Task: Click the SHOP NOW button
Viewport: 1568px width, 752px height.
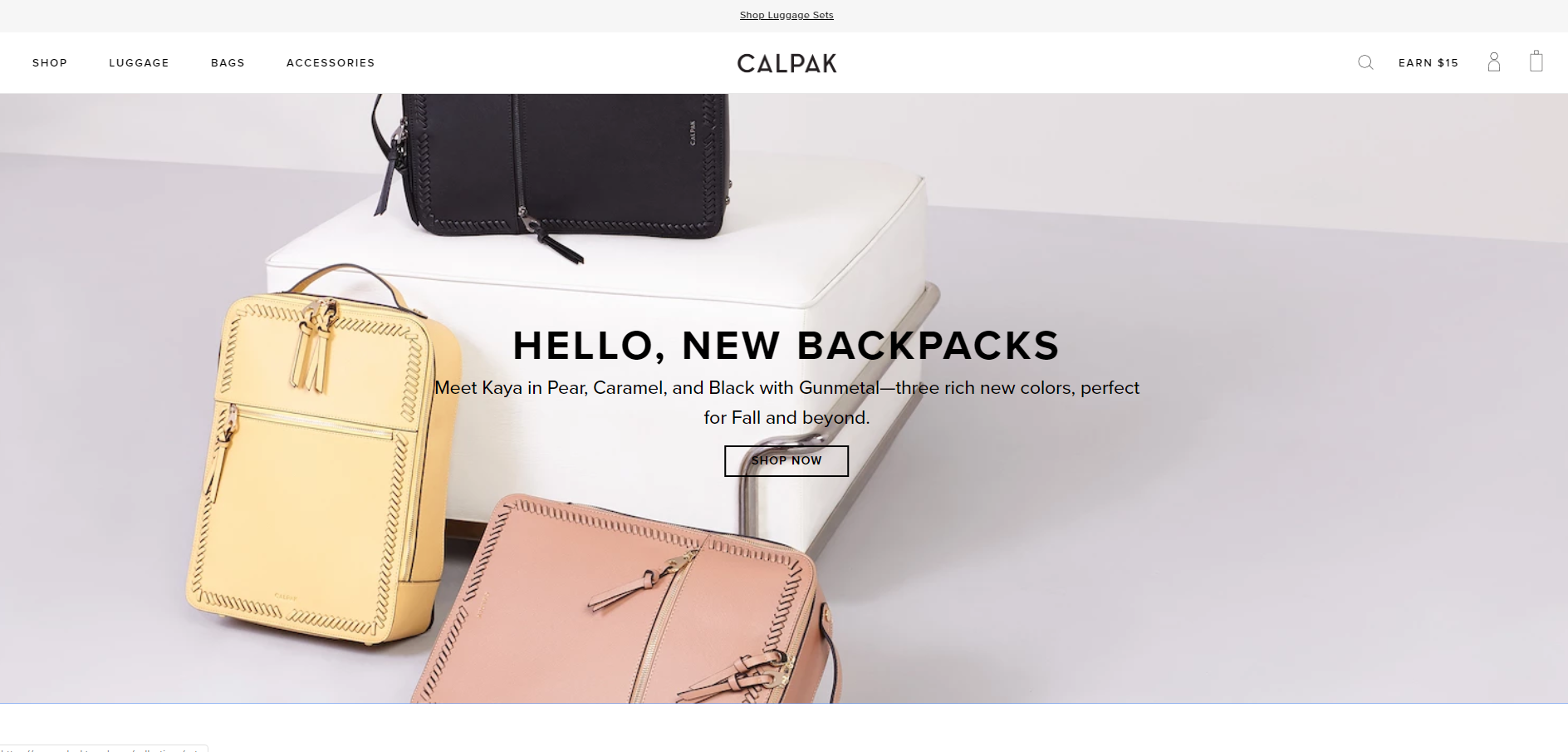Action: coord(786,461)
